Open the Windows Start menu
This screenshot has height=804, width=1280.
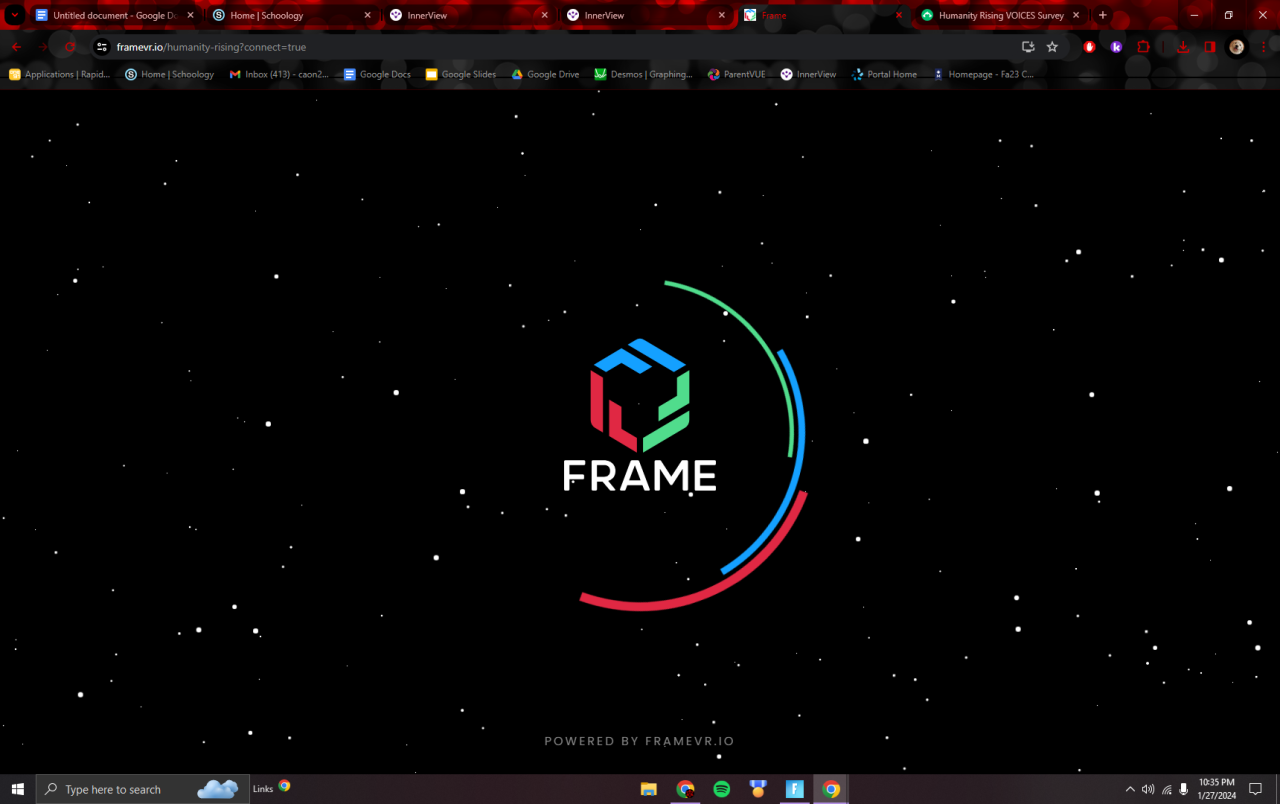pos(17,789)
